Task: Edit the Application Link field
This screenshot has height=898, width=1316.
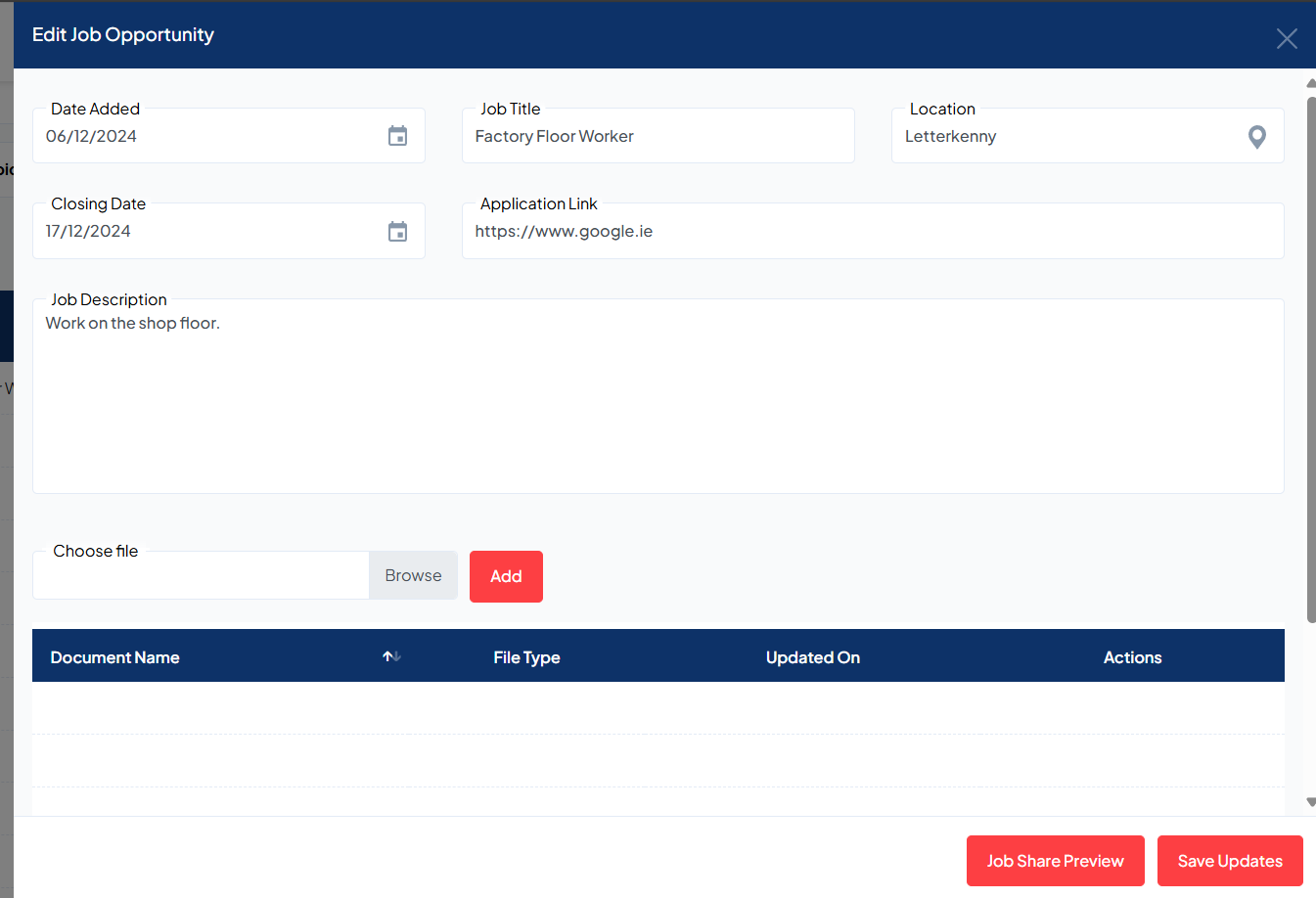Action: coord(873,231)
